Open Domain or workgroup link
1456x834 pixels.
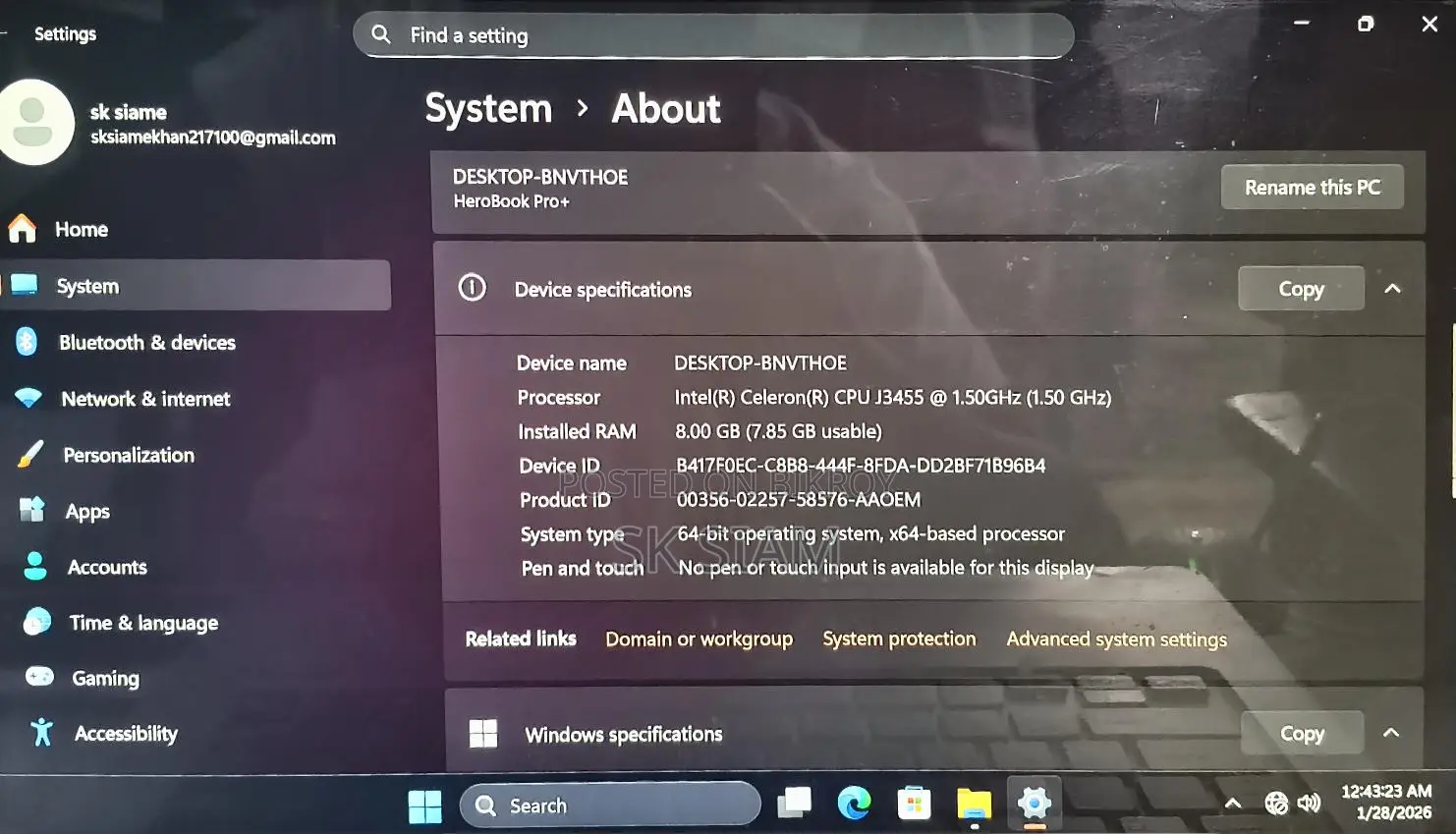coord(699,639)
